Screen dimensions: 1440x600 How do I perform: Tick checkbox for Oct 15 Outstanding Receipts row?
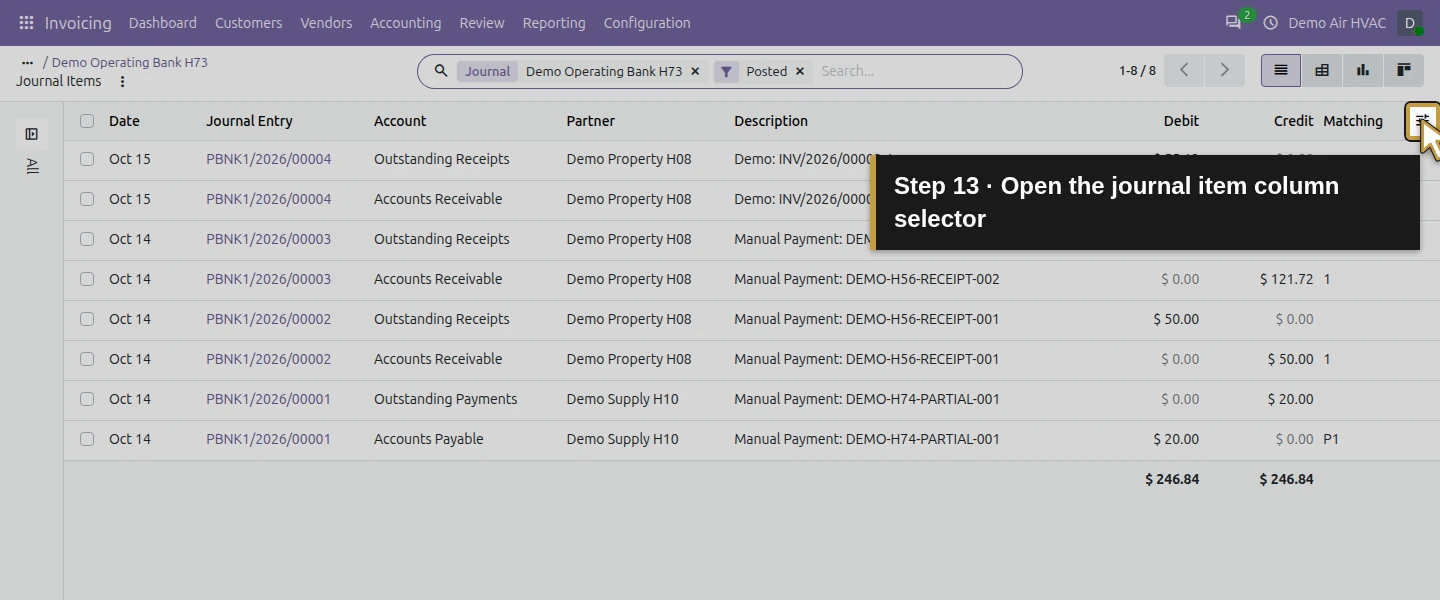point(87,159)
